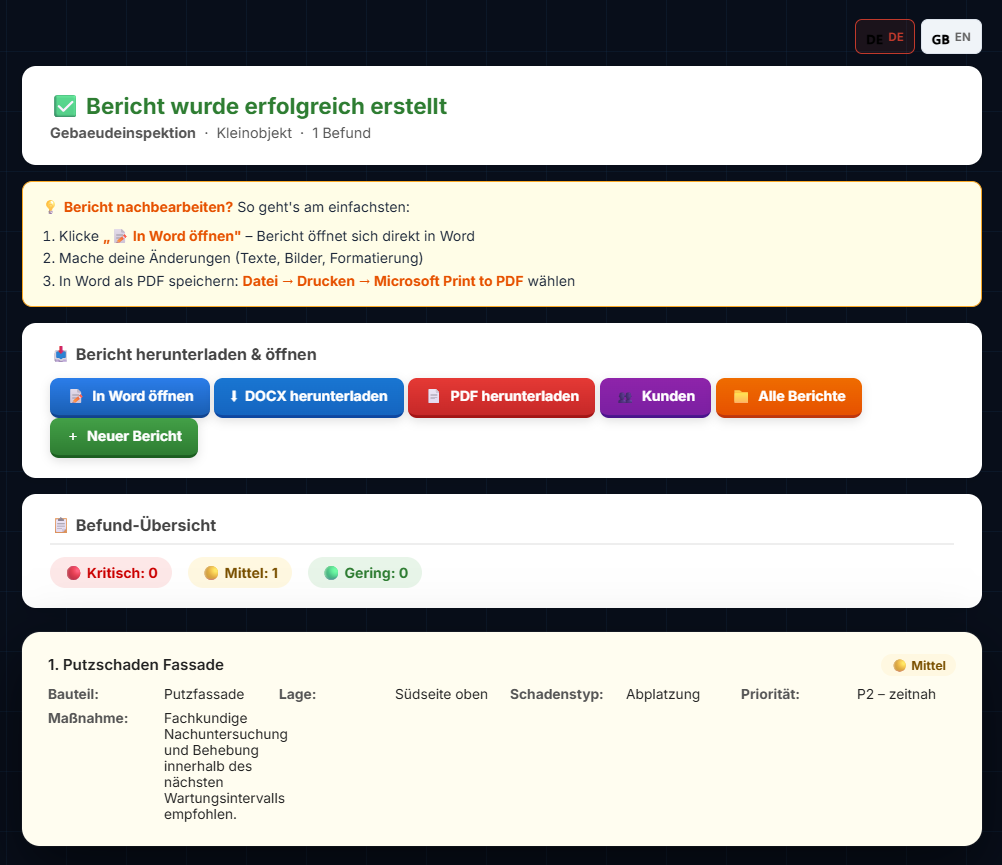Filter findings by Gering: 0
This screenshot has height=865, width=1002.
[x=365, y=573]
